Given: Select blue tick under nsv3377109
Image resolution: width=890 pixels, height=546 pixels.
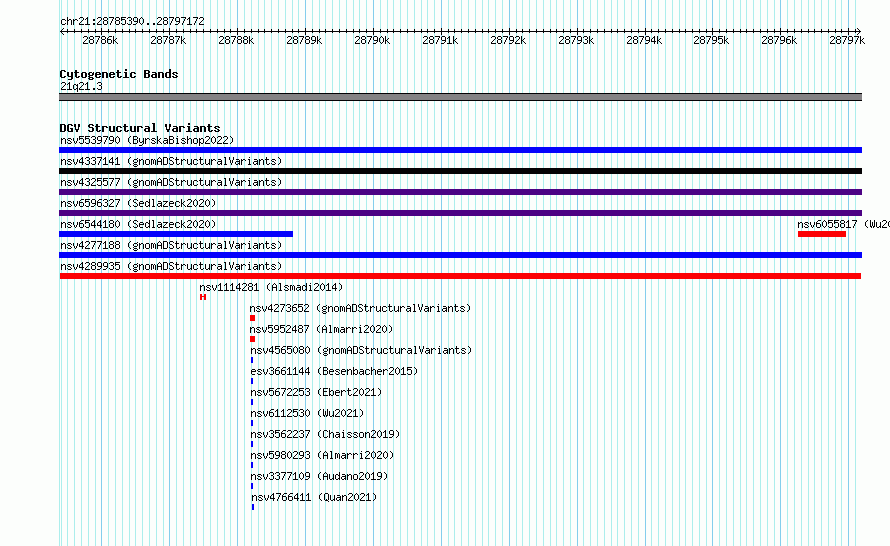Looking at the screenshot, I should [252, 486].
